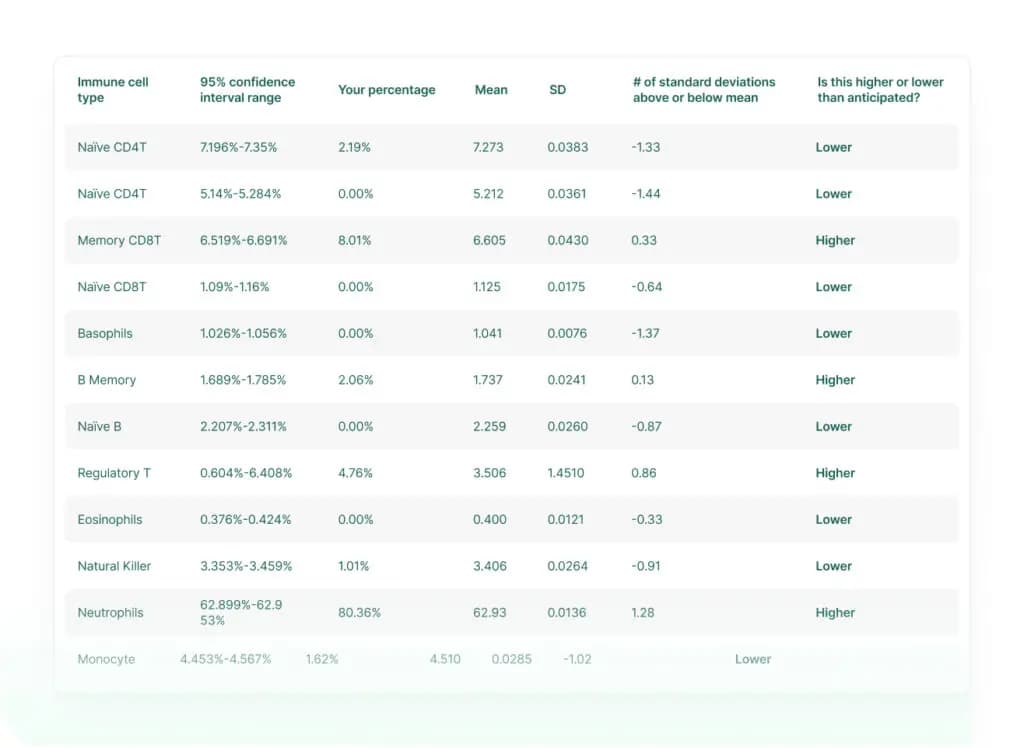Click the faded Monocyte row label
Viewport: 1024px width, 748px height.
click(106, 659)
